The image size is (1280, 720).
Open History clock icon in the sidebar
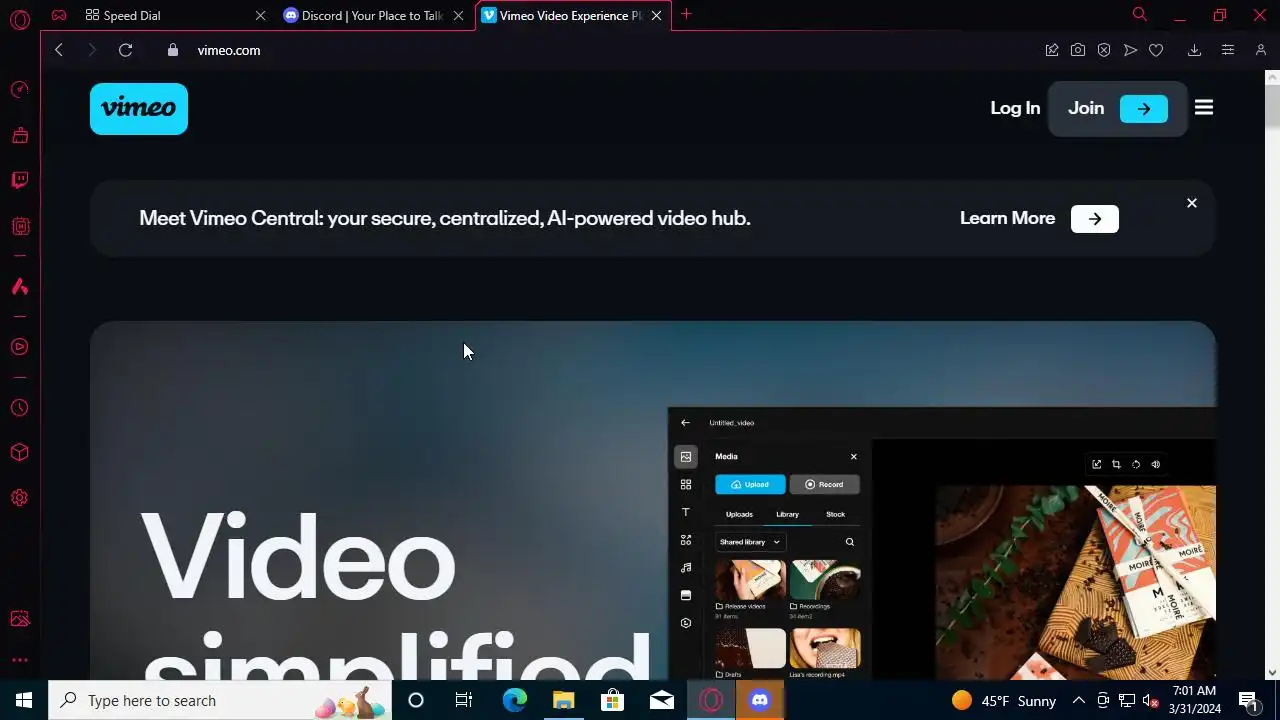(x=19, y=408)
